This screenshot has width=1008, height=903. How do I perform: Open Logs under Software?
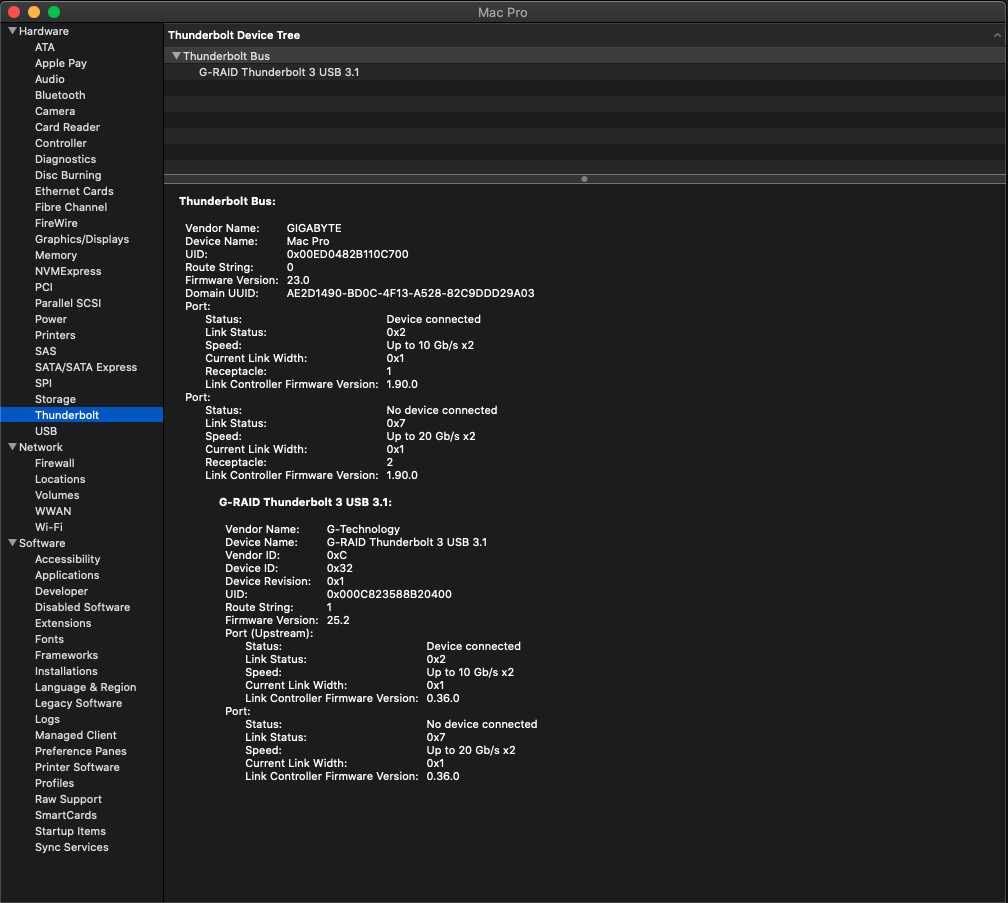click(x=47, y=719)
